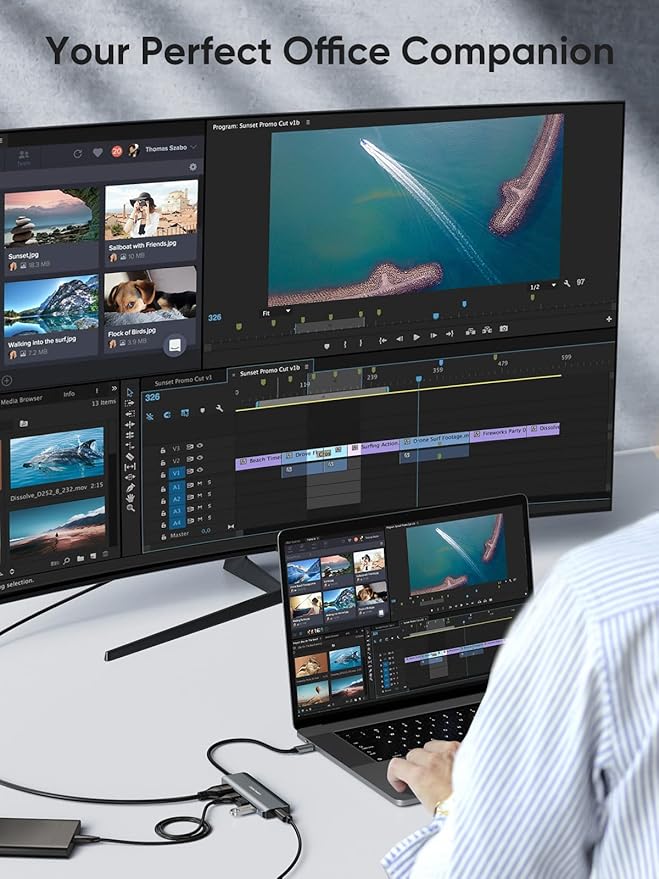
Task: Expand the Thomas Szabo account menu
Action: point(193,148)
